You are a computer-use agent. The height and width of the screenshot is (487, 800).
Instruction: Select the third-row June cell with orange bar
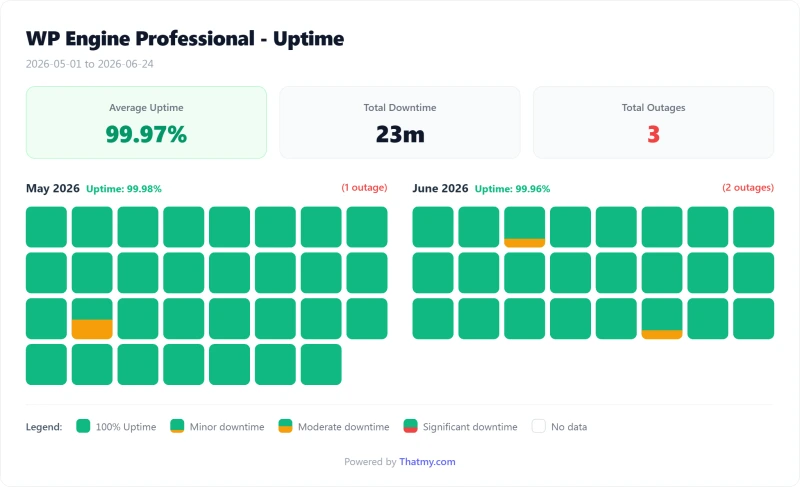[662, 319]
